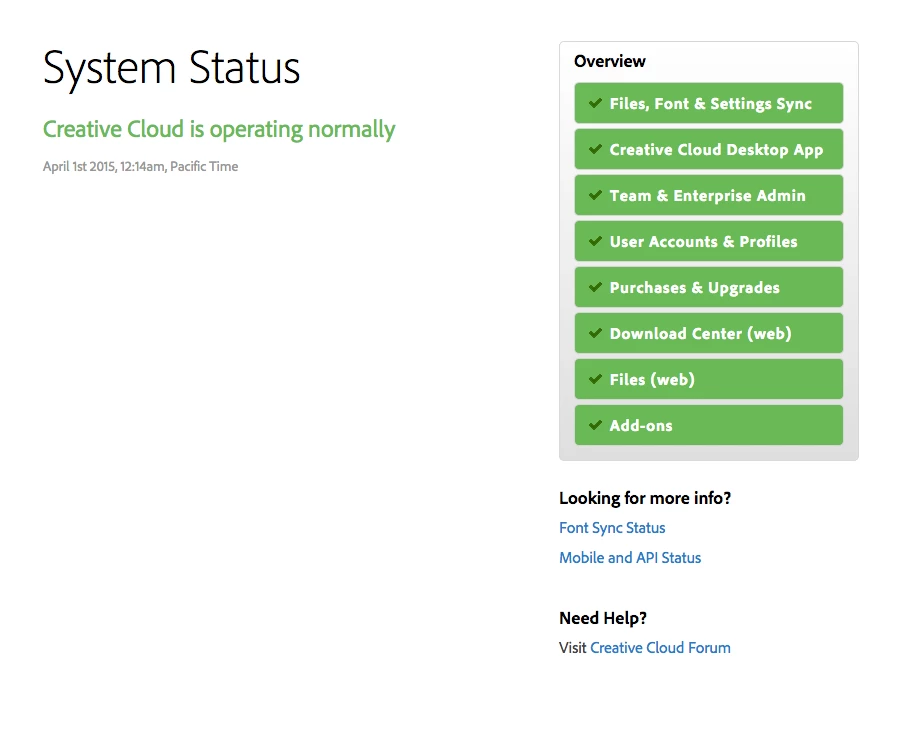Click 'Looking for more info?' heading
Viewport: 912px width, 733px height.
click(x=645, y=499)
